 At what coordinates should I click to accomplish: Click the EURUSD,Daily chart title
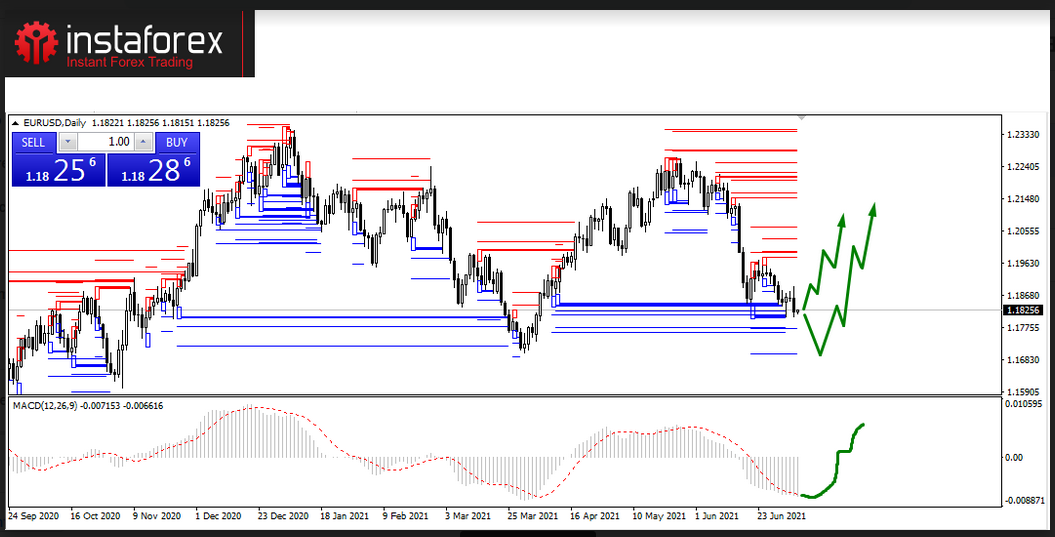(54, 123)
